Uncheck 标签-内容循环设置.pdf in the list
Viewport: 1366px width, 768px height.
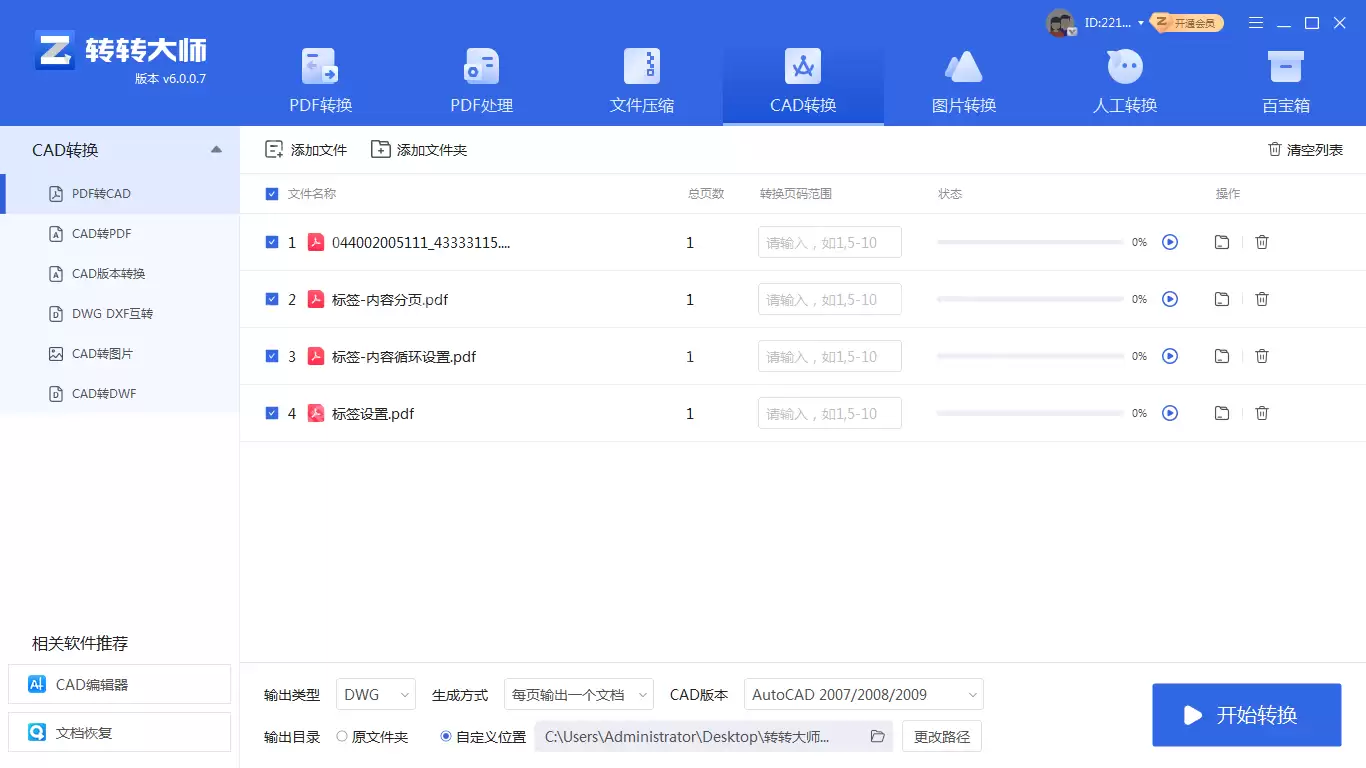click(x=271, y=356)
